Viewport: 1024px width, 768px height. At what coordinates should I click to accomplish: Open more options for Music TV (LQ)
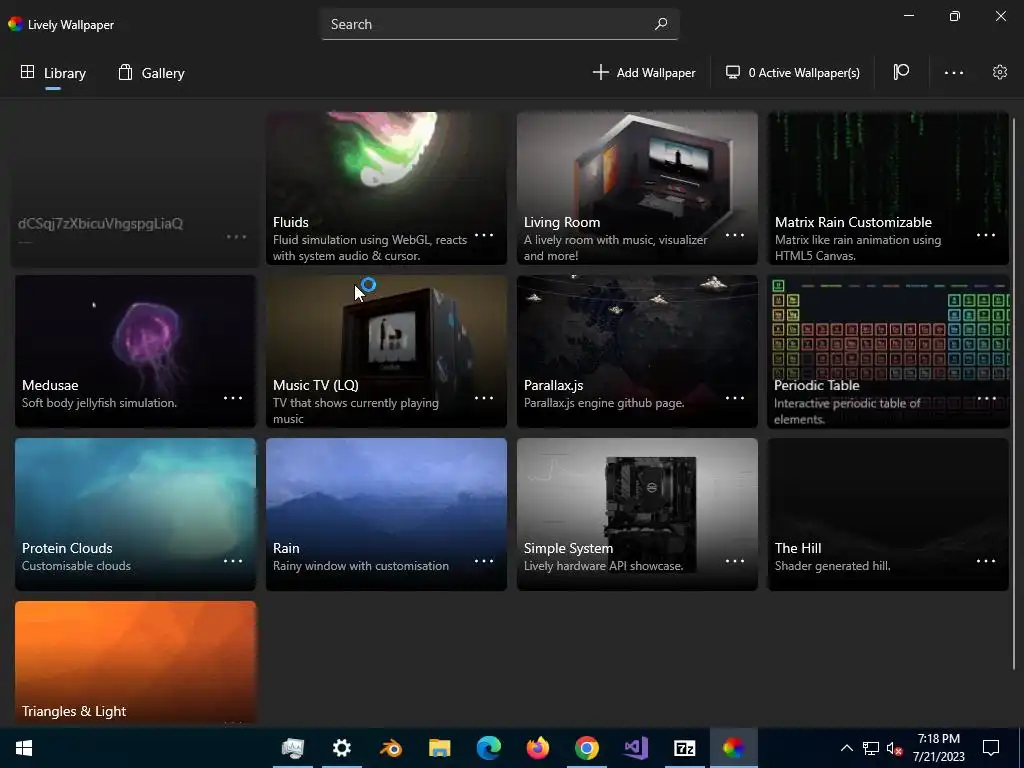pyautogui.click(x=484, y=398)
